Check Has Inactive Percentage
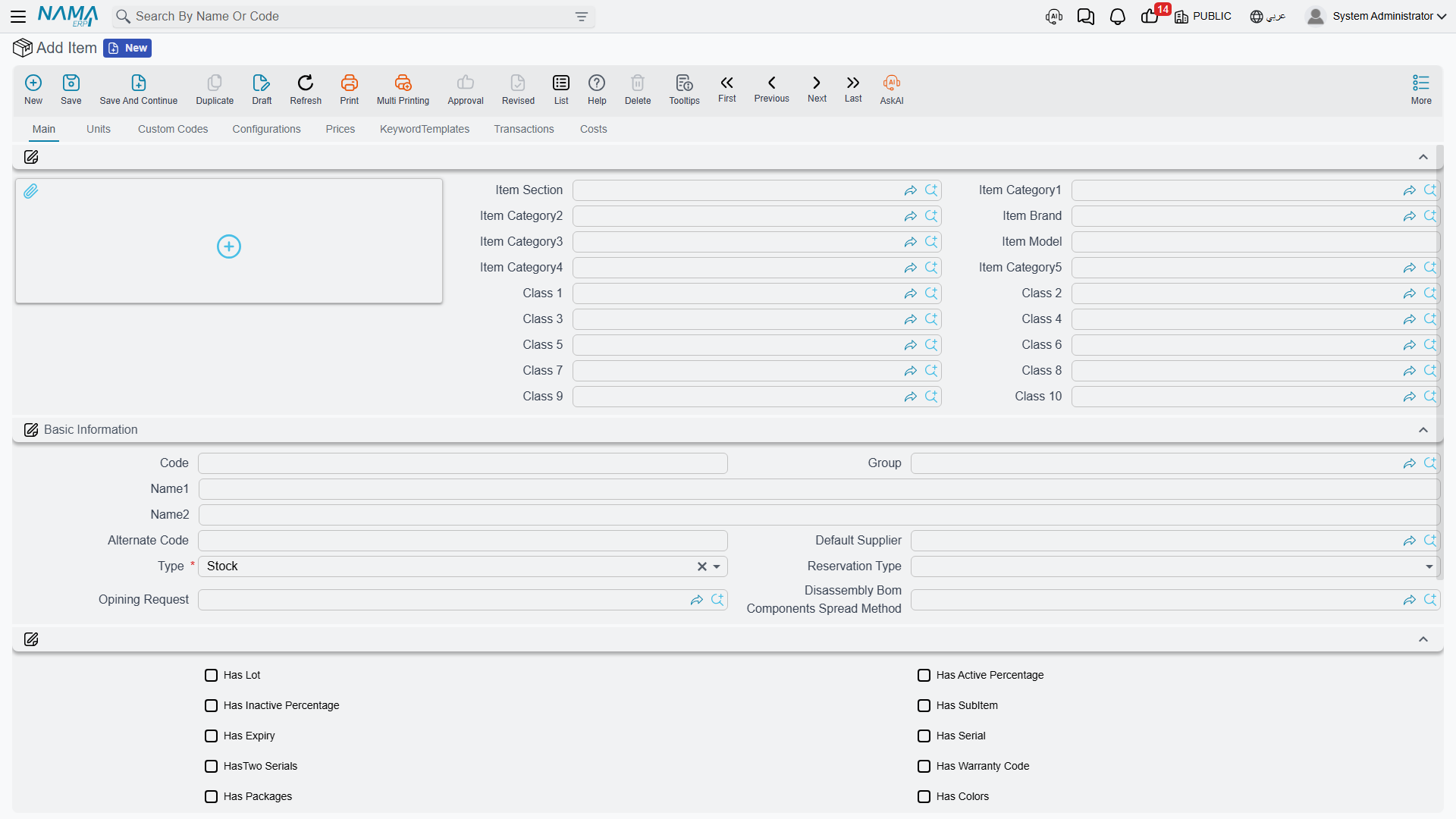 tap(211, 705)
